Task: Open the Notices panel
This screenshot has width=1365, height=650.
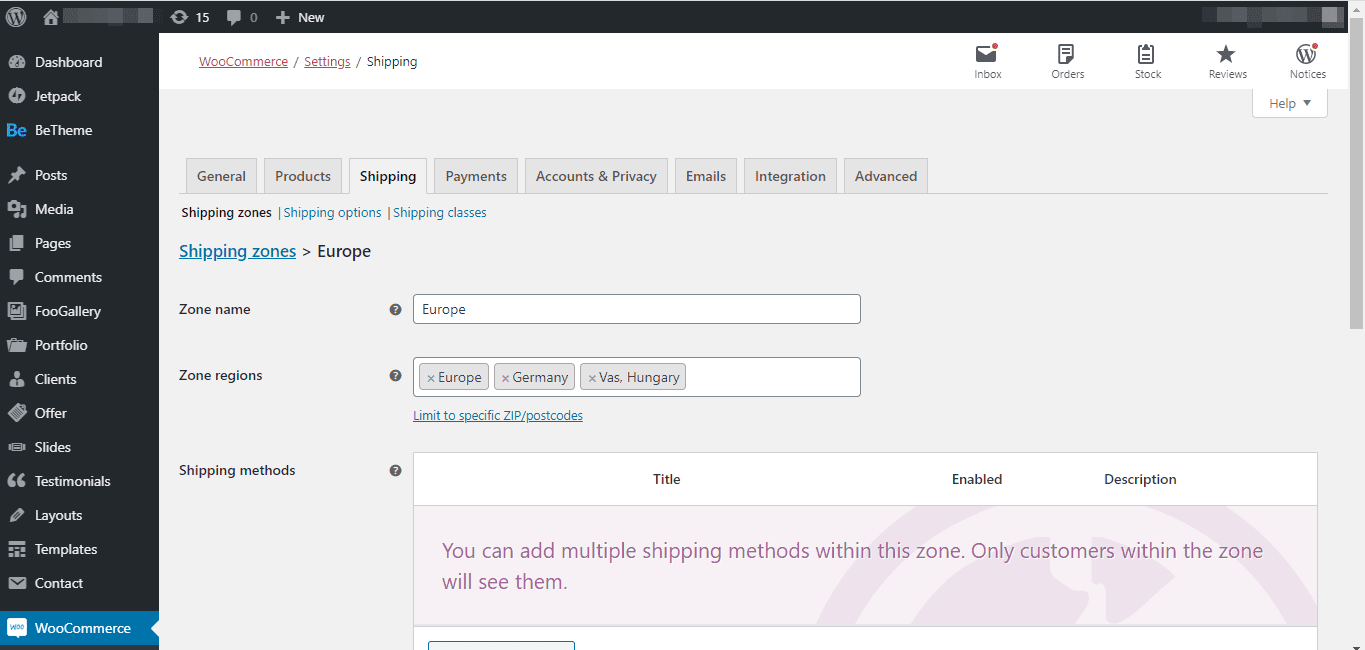Action: coord(1307,61)
